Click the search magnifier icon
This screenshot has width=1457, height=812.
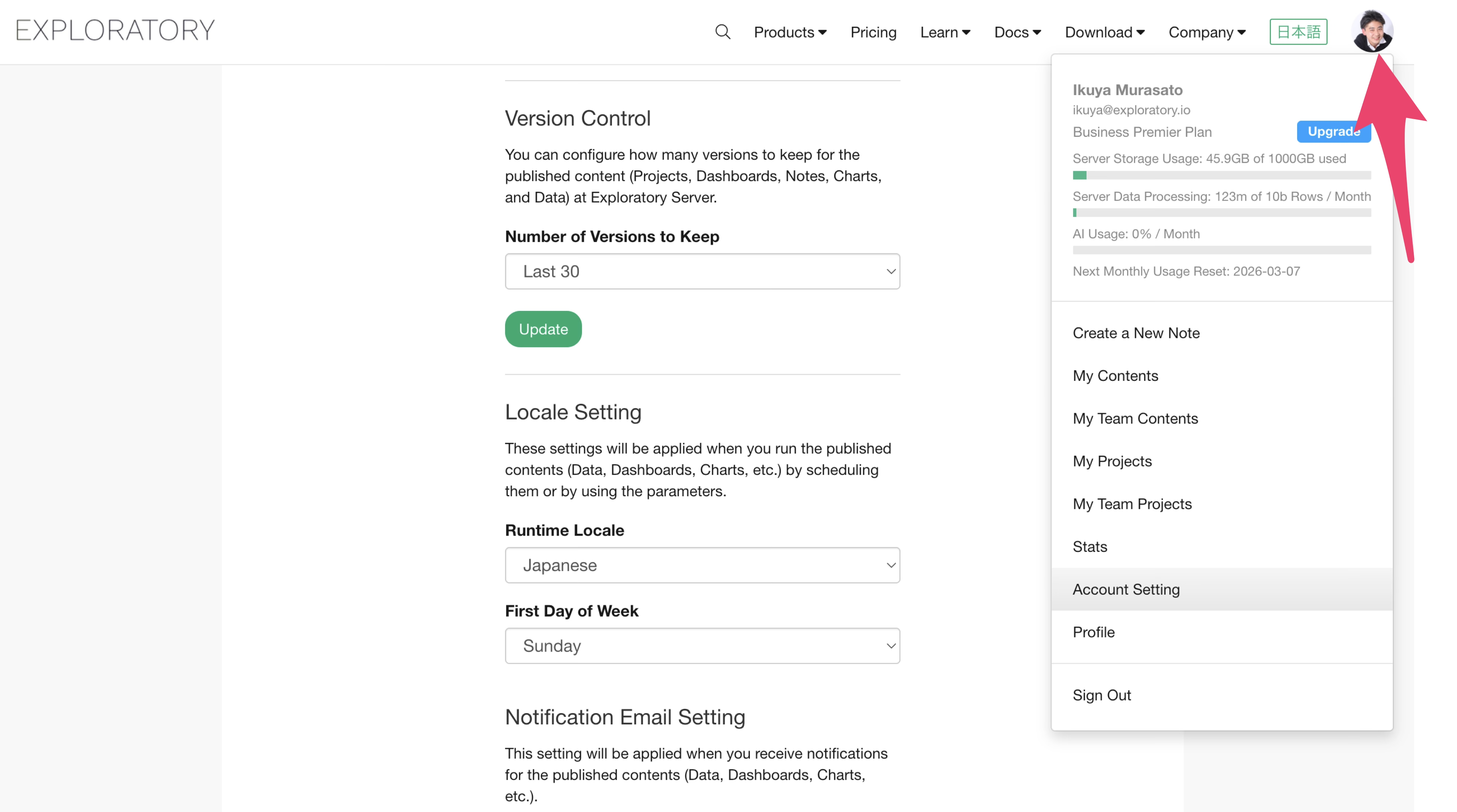tap(722, 32)
